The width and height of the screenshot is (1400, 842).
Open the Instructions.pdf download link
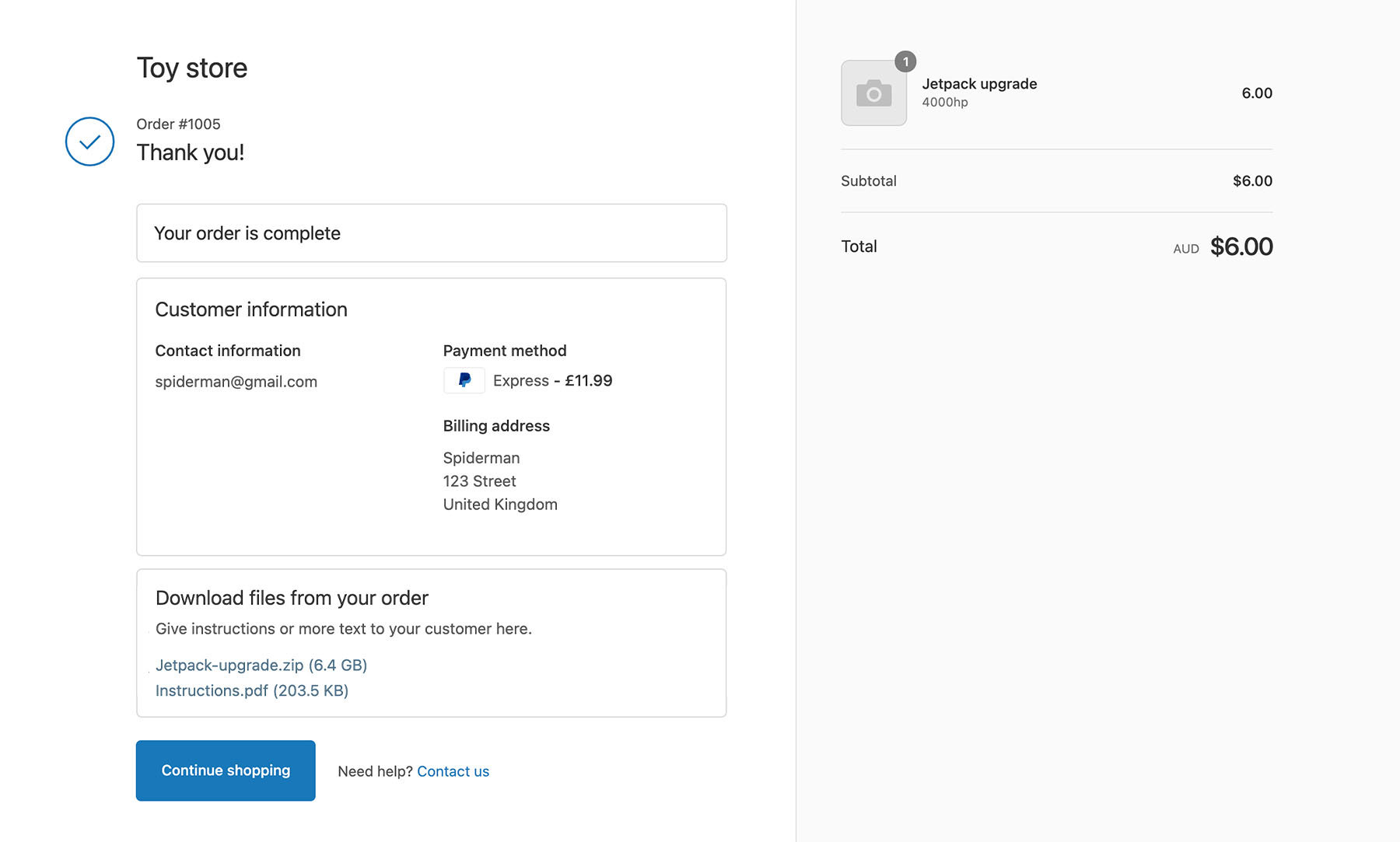pos(251,690)
